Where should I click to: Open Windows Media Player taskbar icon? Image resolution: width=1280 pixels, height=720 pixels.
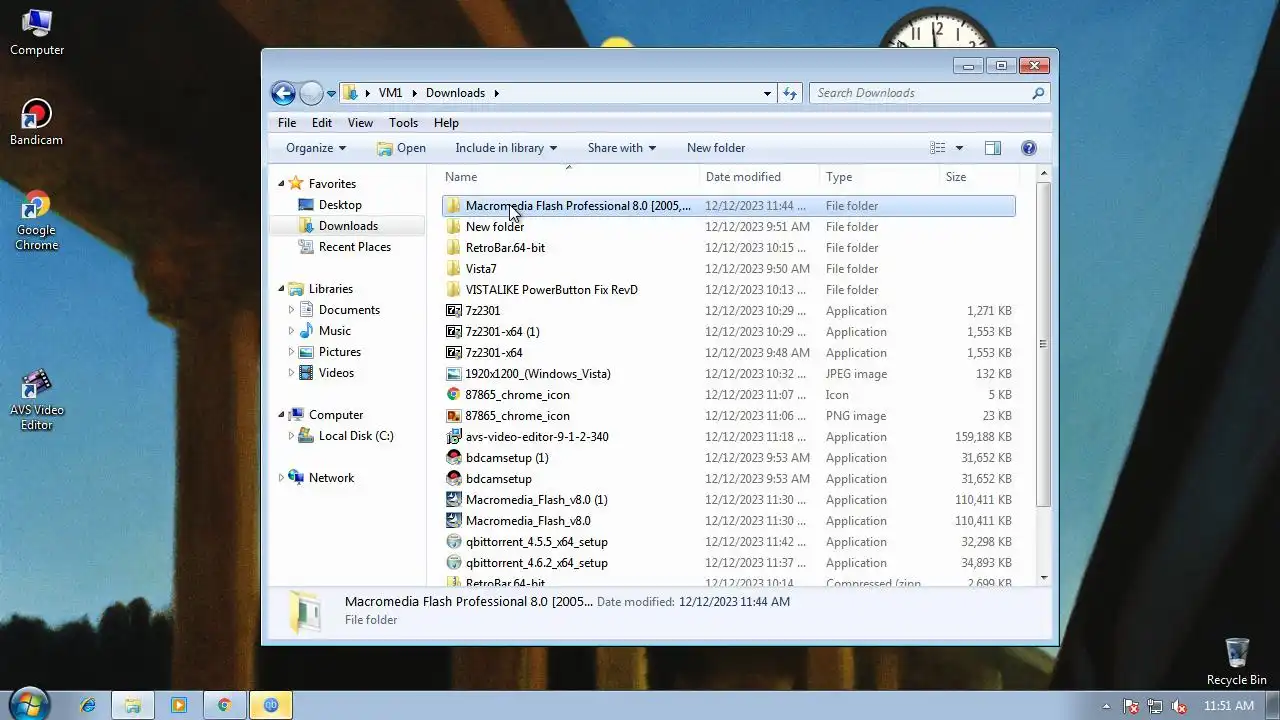(x=179, y=705)
